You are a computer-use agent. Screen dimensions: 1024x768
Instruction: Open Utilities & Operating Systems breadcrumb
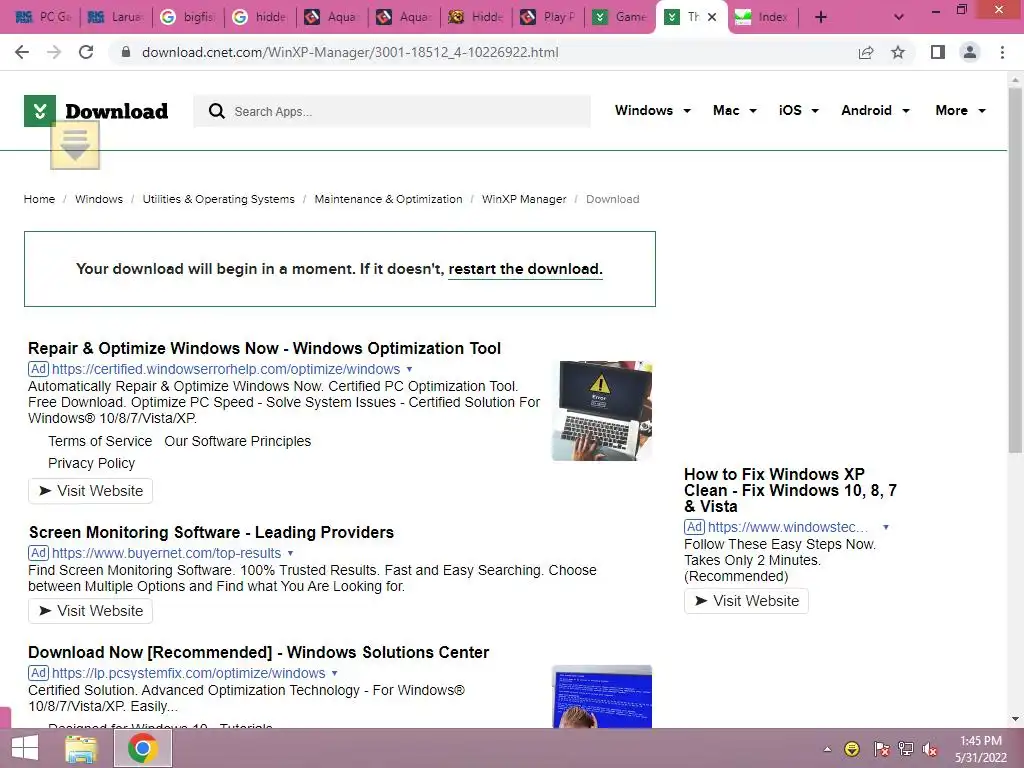coord(218,199)
